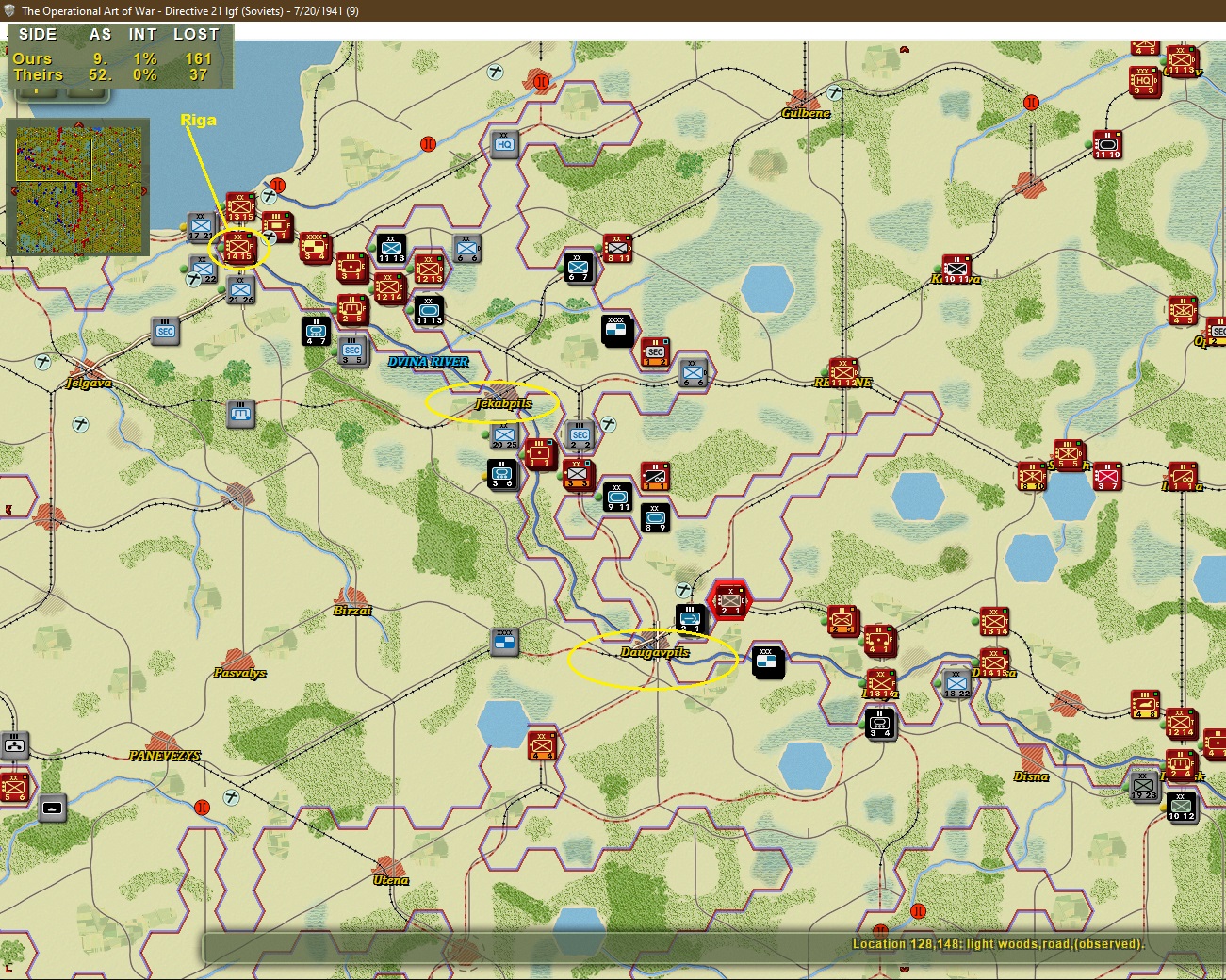Select the black infantry division with strength 11-13
The image size is (1226, 980).
click(x=391, y=248)
